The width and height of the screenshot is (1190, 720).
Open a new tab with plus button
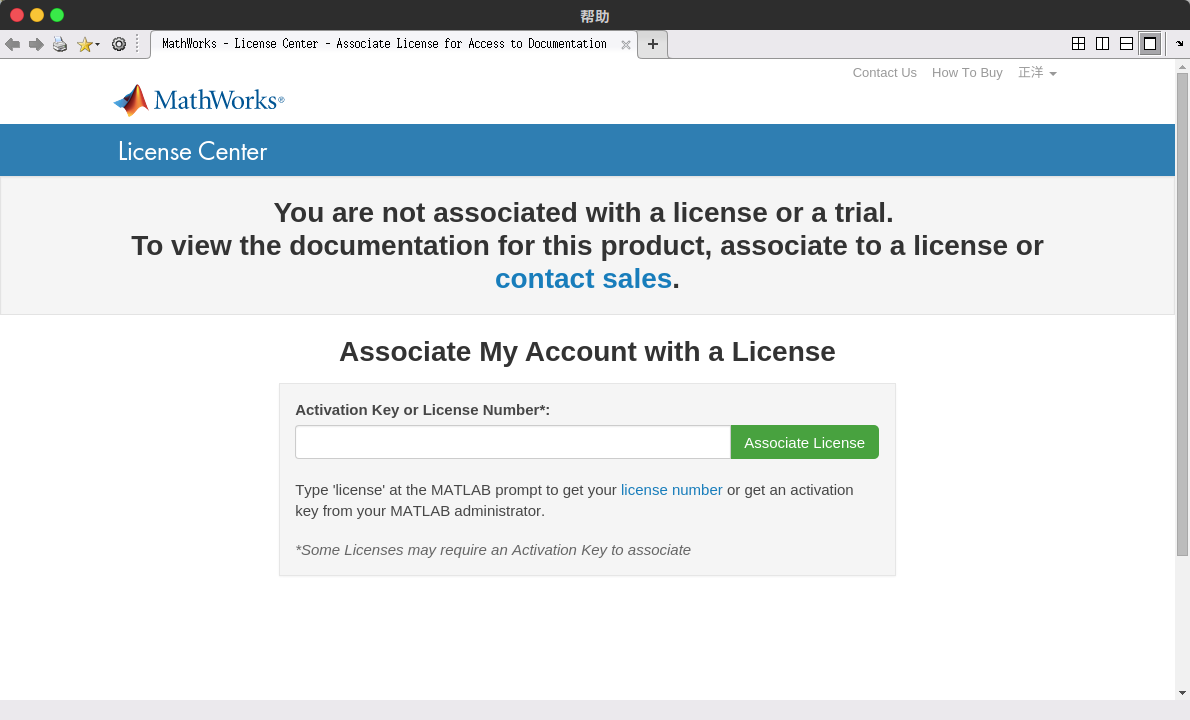(x=653, y=44)
